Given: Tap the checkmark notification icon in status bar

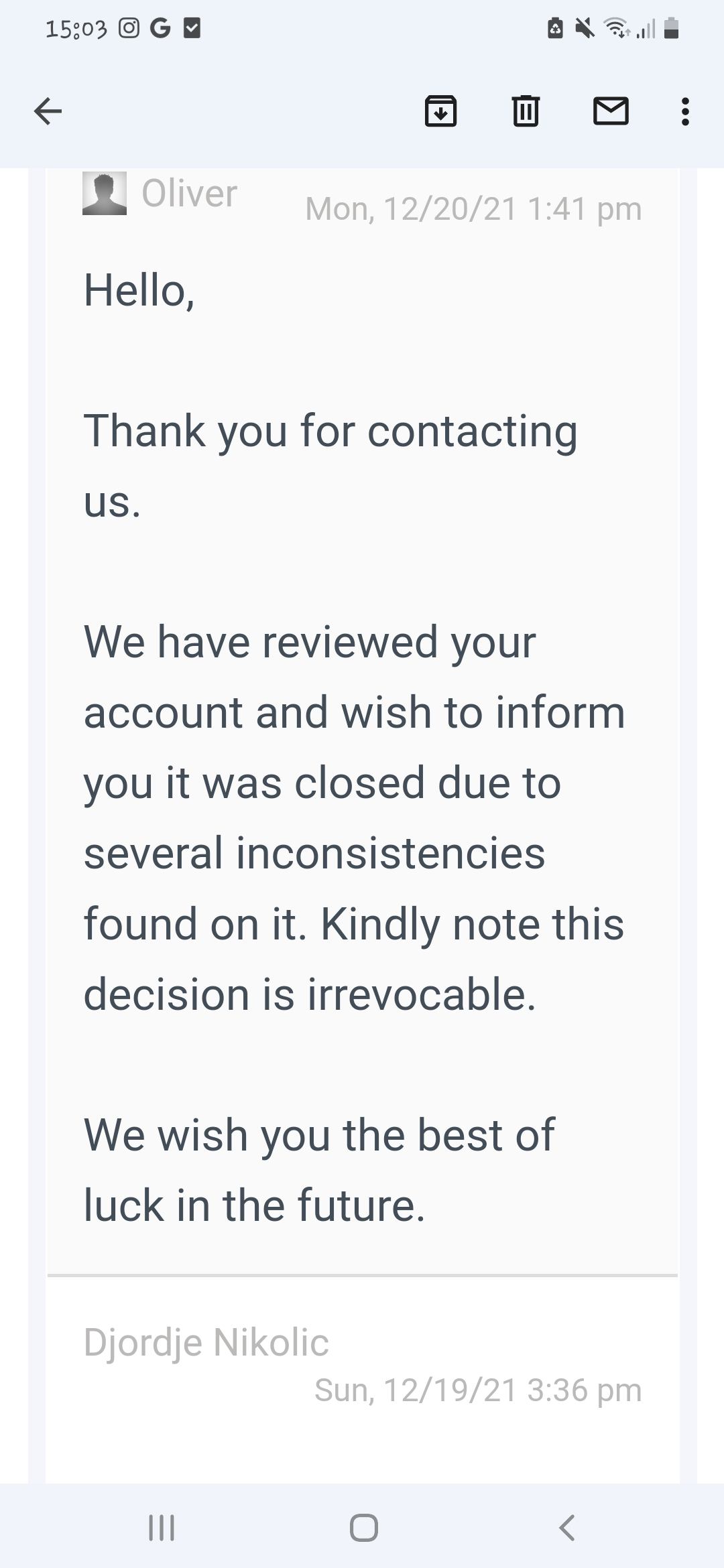Looking at the screenshot, I should (x=192, y=28).
